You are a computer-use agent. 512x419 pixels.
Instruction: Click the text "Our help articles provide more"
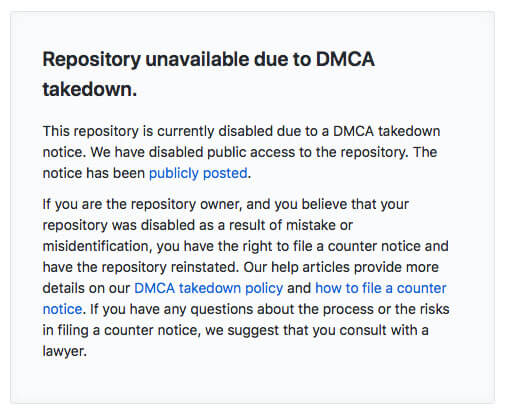click(x=341, y=267)
